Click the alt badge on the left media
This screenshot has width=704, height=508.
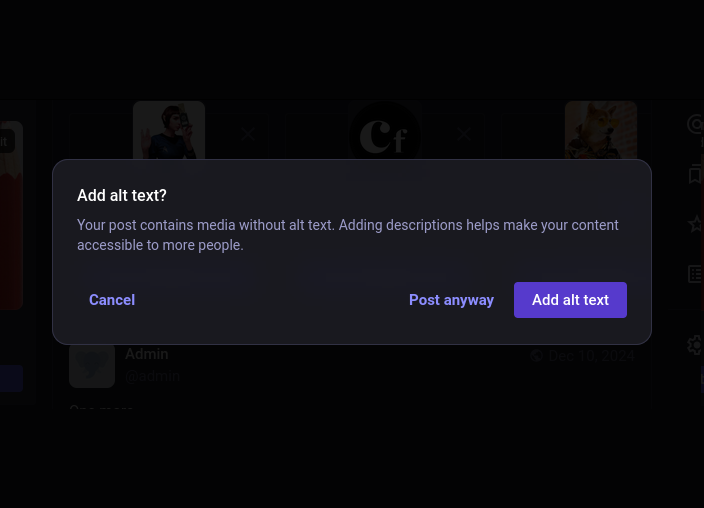coord(4,142)
